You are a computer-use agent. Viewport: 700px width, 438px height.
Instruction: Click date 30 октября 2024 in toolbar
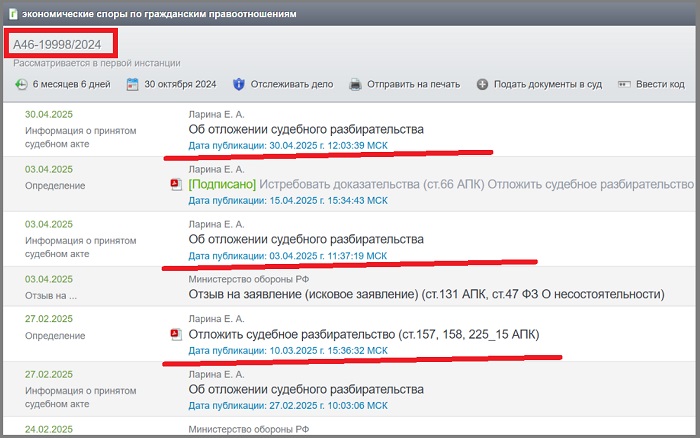click(x=180, y=84)
